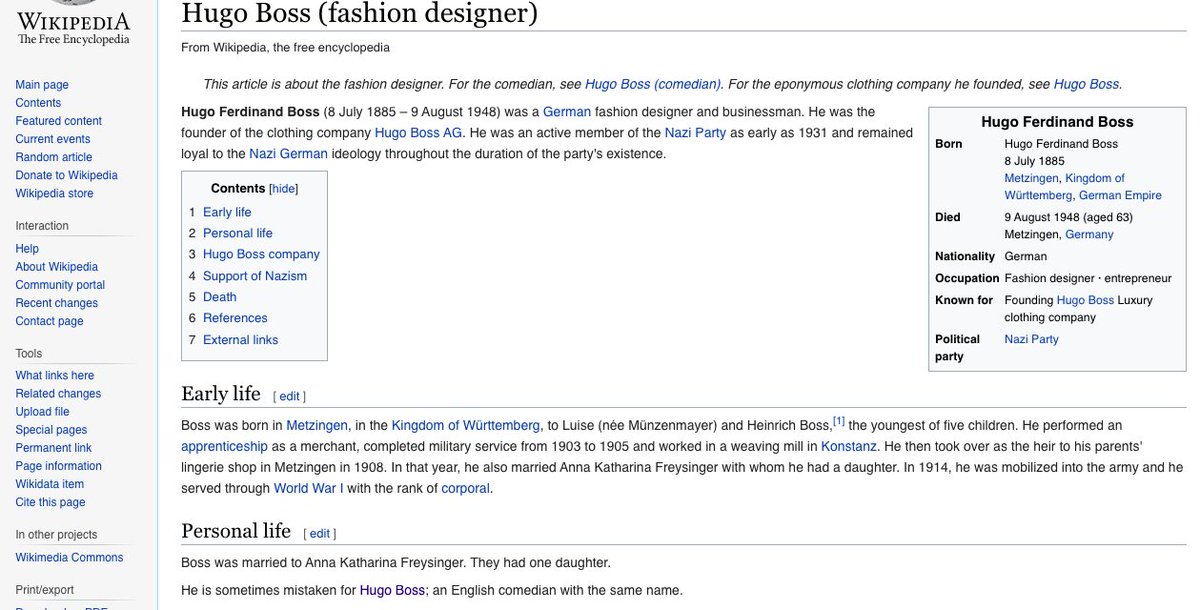Open About Wikipedia link
The image size is (1200, 610).
tap(57, 266)
